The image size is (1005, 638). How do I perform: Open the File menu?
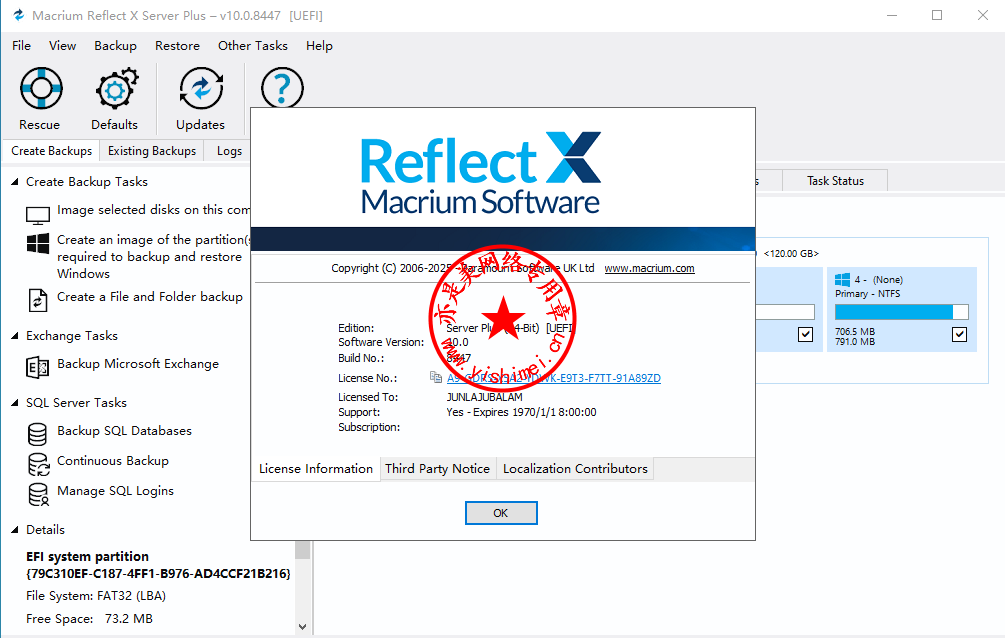pyautogui.click(x=21, y=46)
